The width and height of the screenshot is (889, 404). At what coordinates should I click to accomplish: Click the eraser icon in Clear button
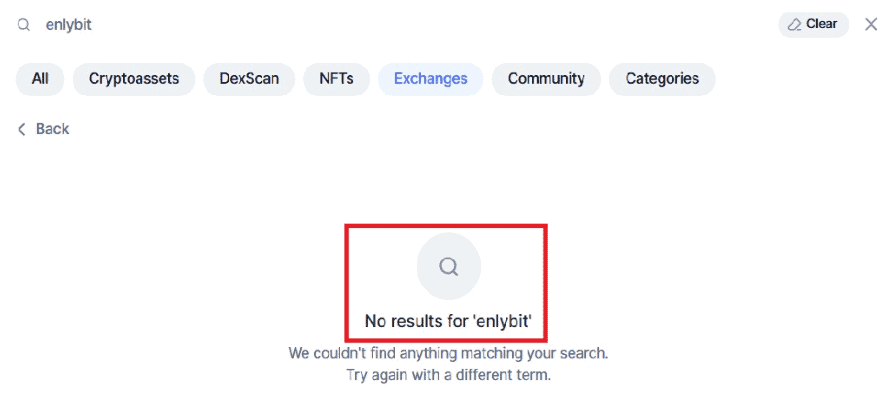click(794, 24)
